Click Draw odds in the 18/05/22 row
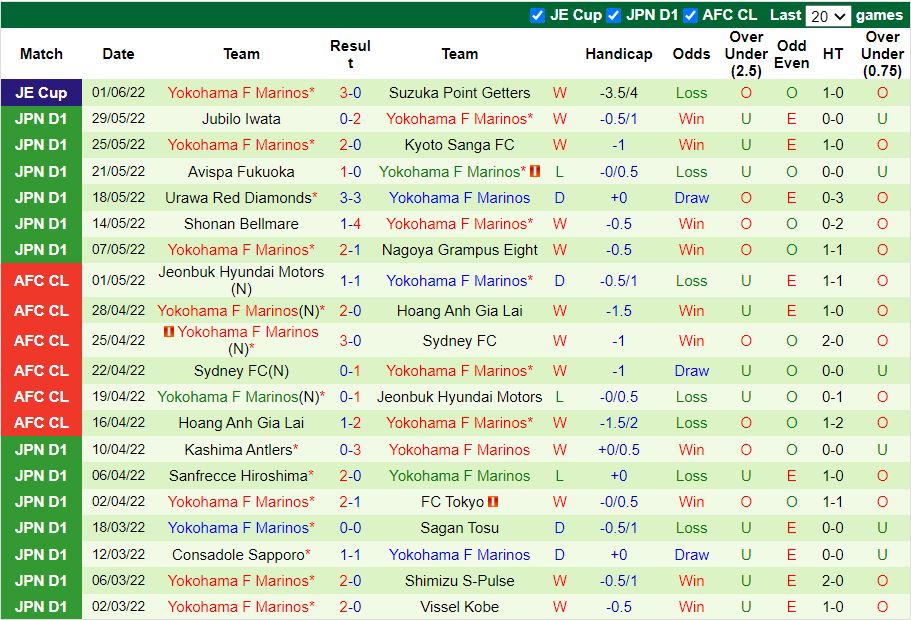 [x=691, y=198]
